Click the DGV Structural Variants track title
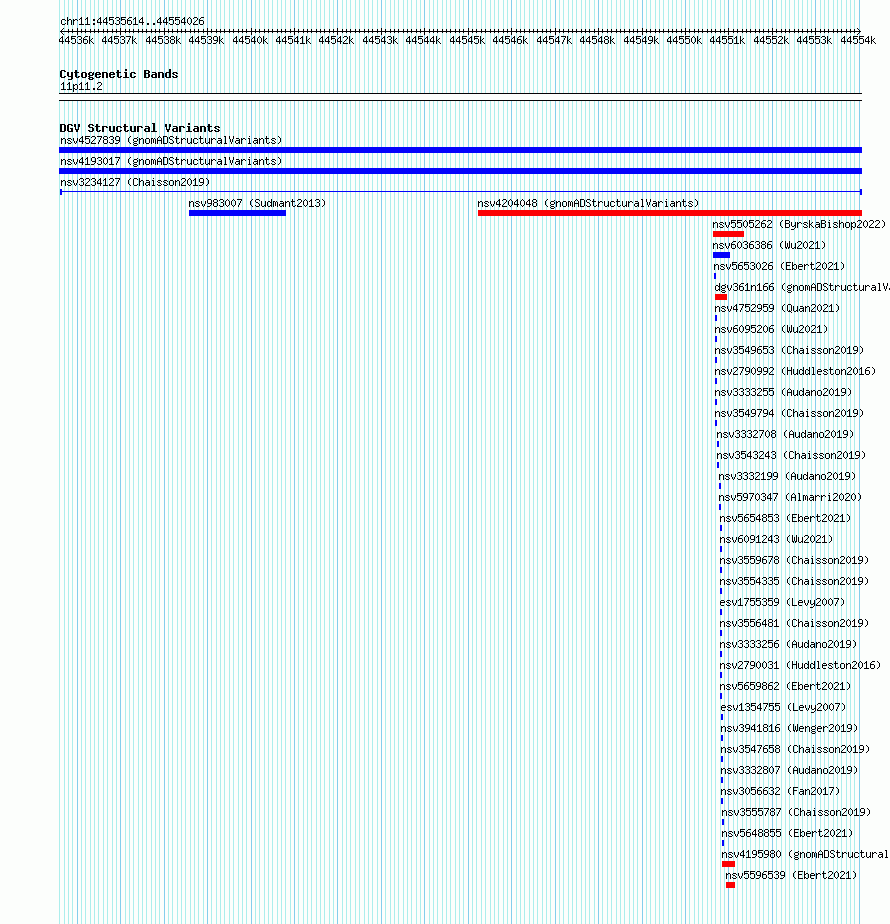 coord(140,128)
